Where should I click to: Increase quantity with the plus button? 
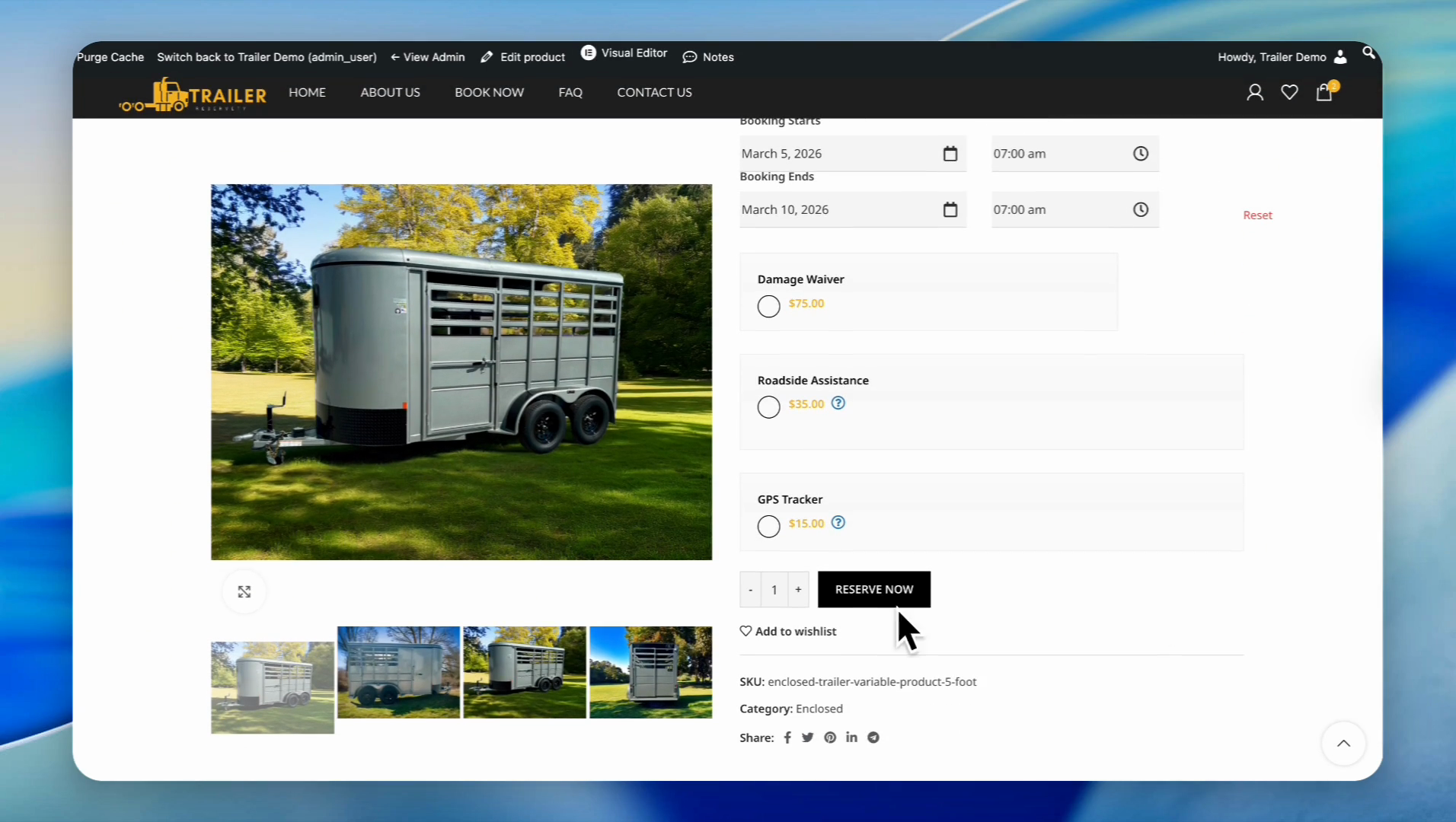[x=798, y=590]
